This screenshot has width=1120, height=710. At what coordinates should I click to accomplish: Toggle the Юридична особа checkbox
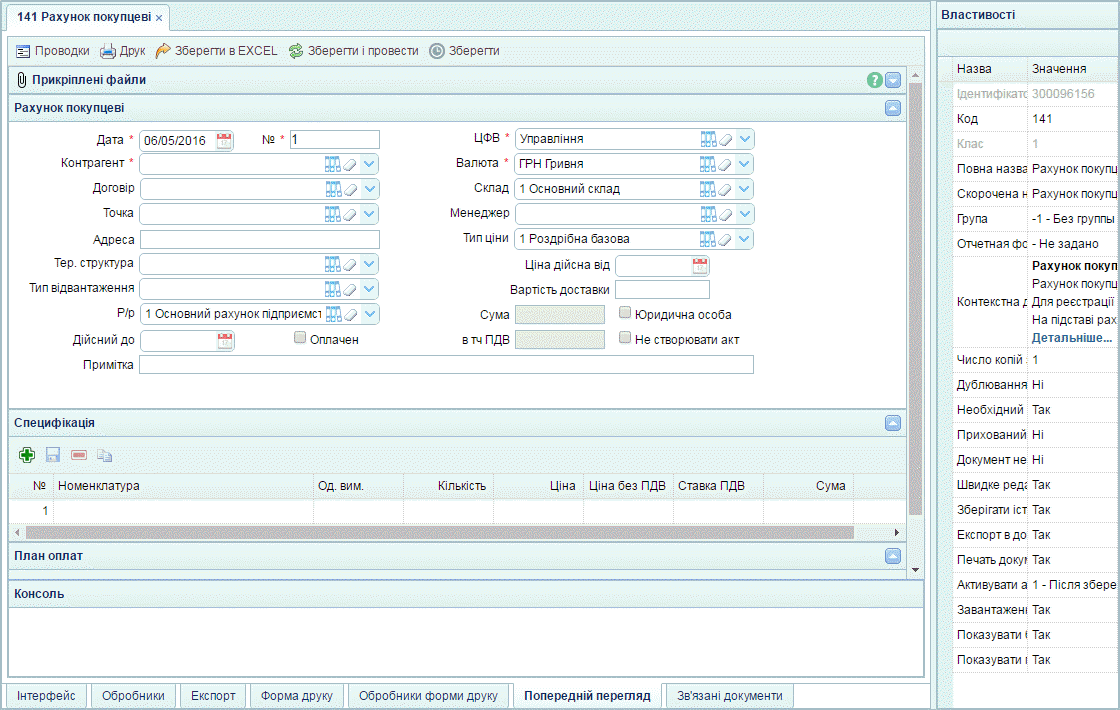click(625, 312)
